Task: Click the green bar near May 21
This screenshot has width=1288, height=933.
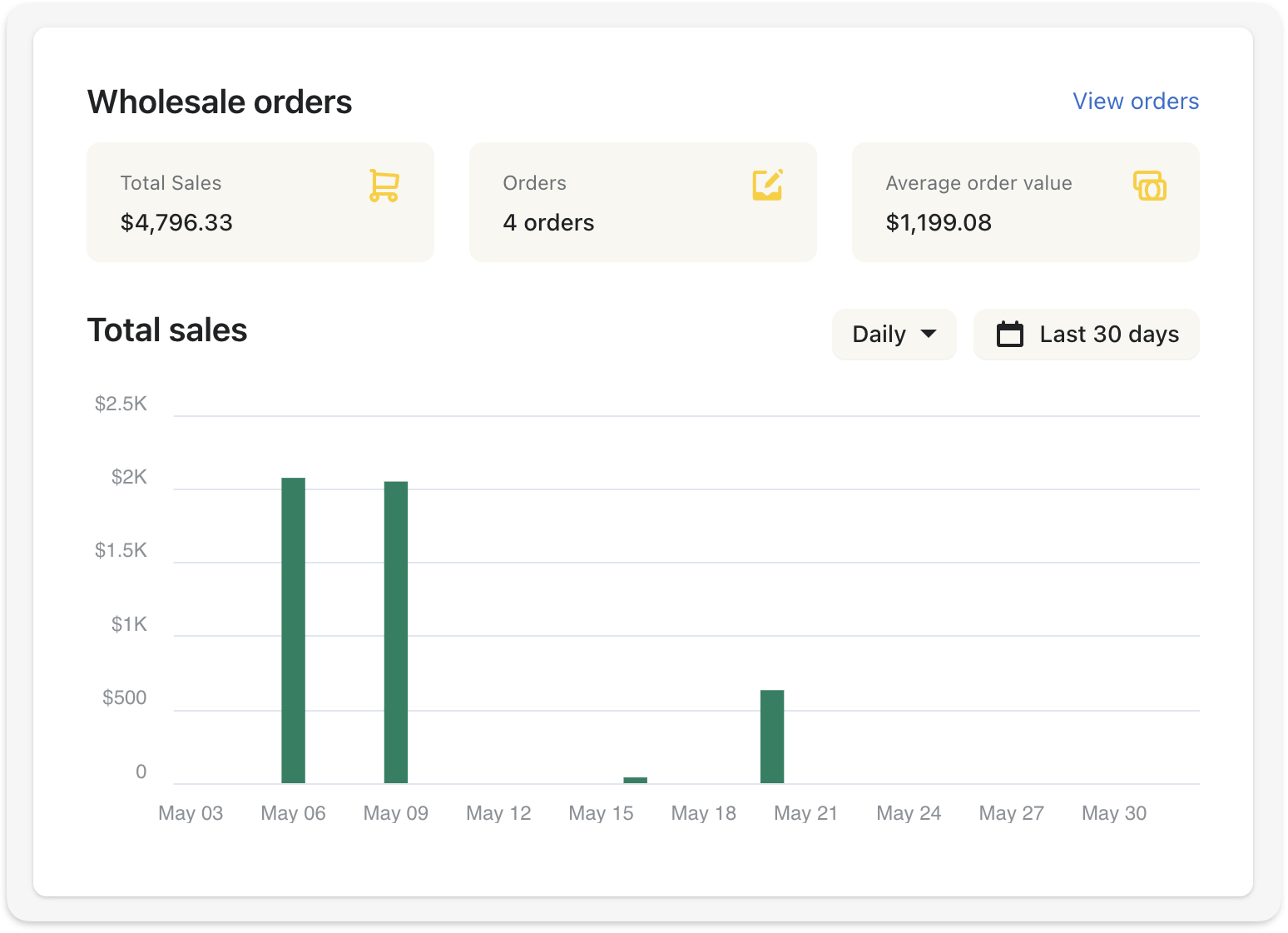Action: pyautogui.click(x=771, y=737)
